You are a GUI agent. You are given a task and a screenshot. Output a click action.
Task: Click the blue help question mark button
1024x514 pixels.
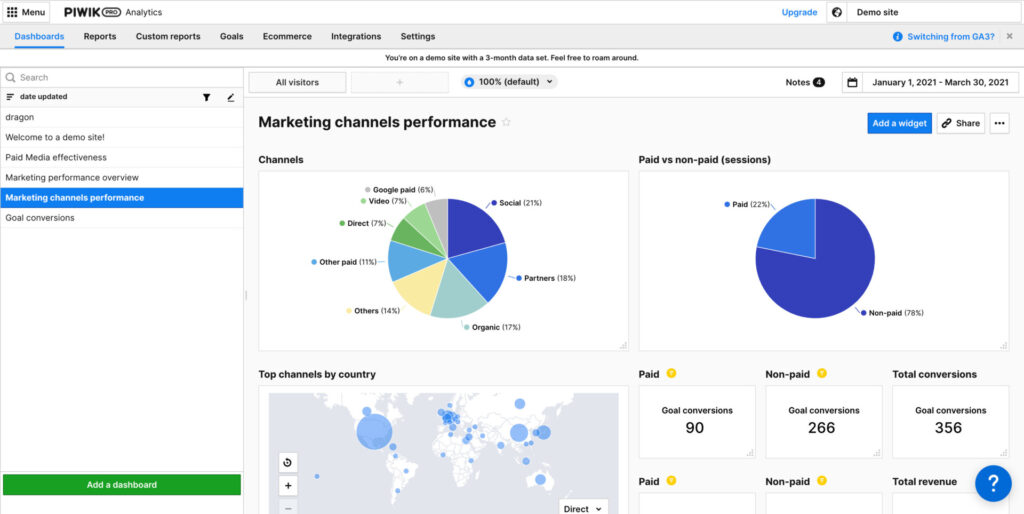993,483
